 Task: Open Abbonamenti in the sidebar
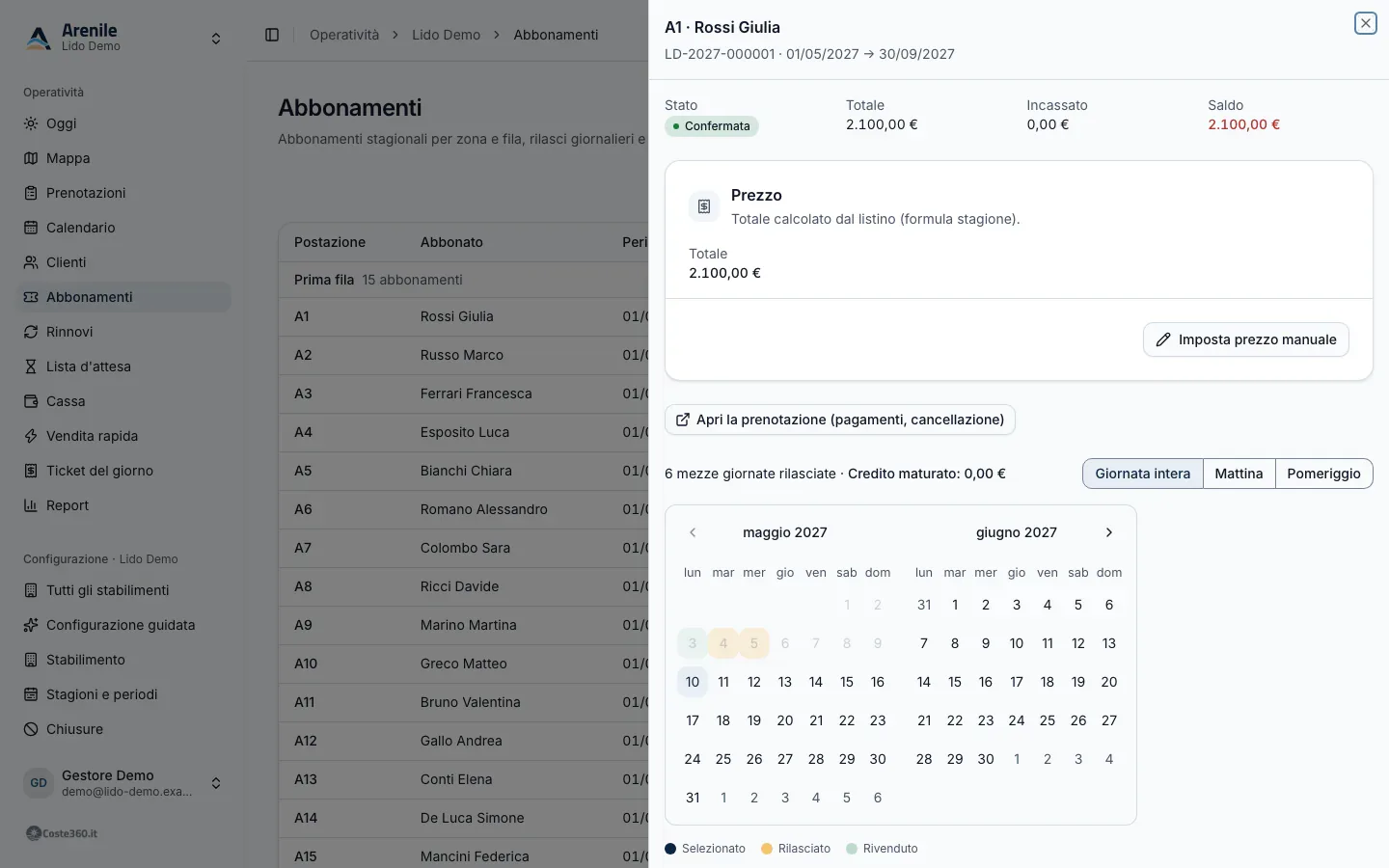point(123,297)
